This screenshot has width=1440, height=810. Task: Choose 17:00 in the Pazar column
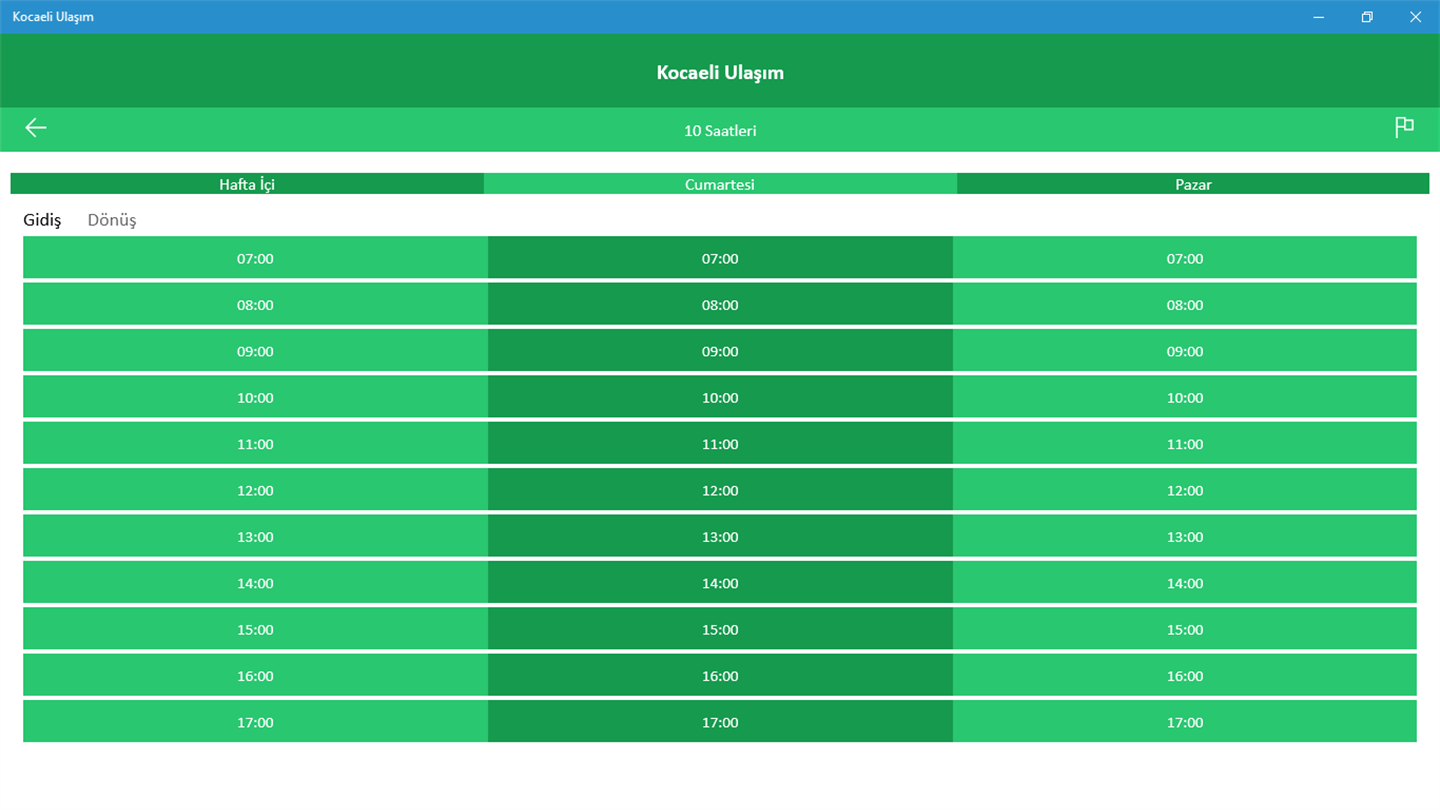coord(1185,722)
